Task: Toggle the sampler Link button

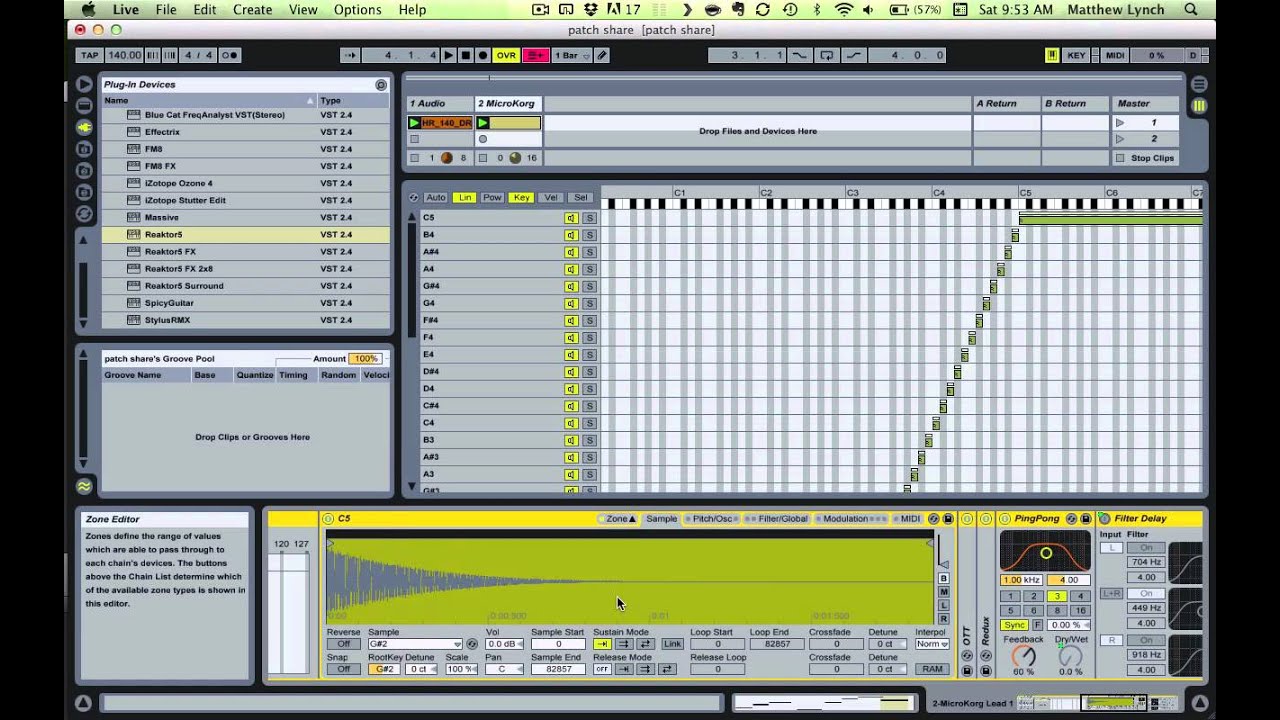Action: click(x=672, y=644)
